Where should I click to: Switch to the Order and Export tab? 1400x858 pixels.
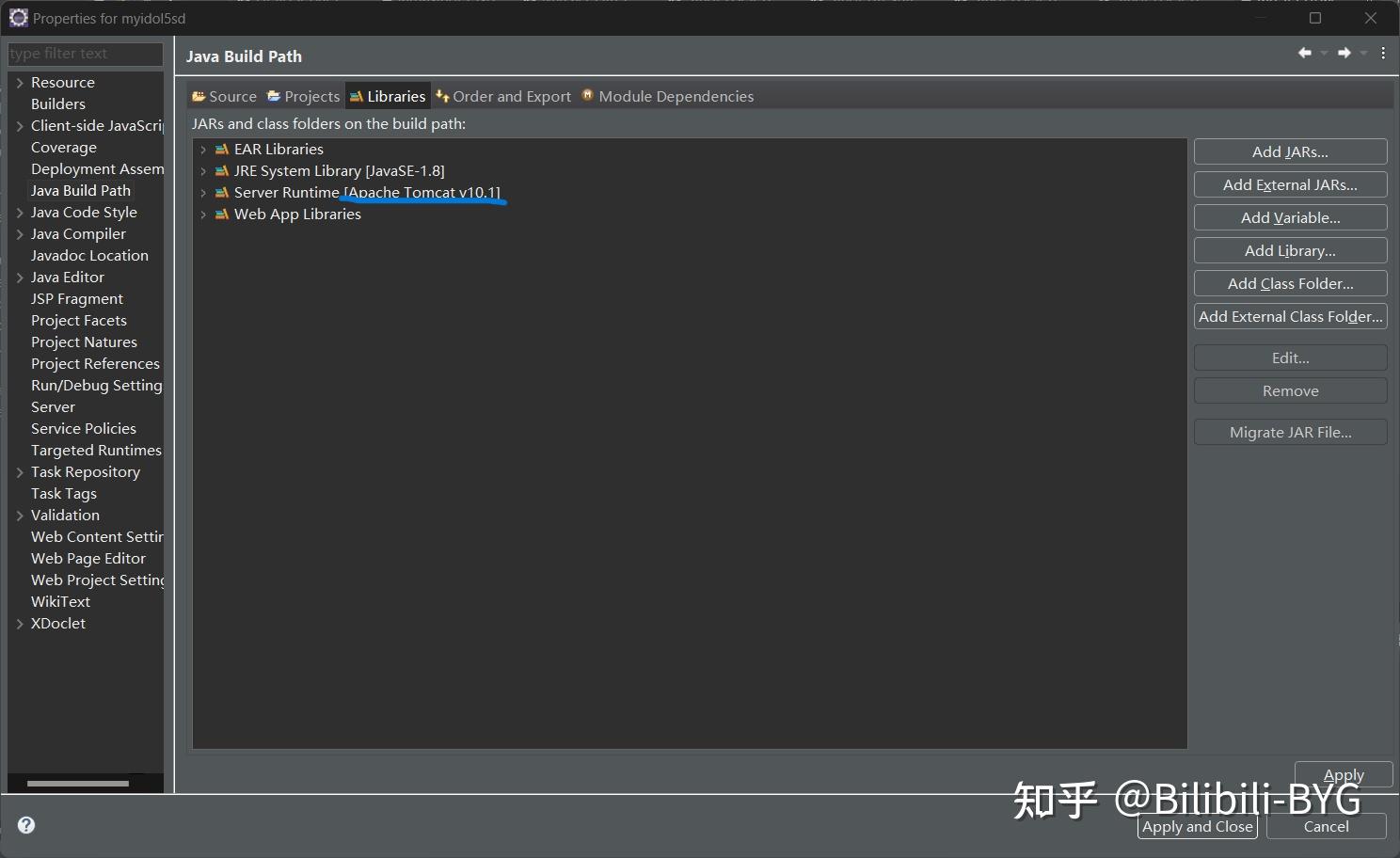coord(512,95)
